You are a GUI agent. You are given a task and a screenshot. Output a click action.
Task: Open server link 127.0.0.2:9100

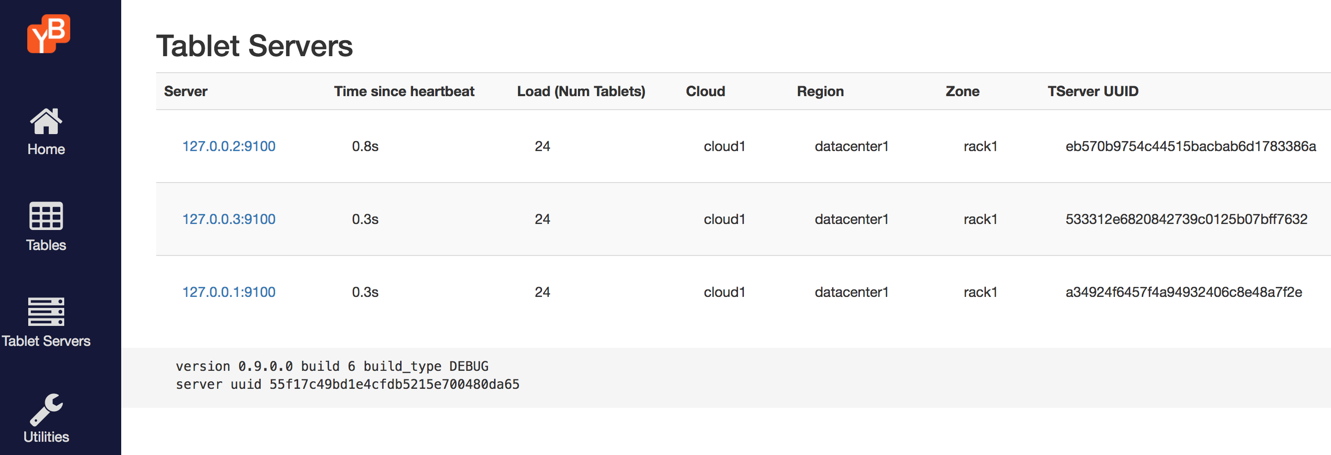pos(228,146)
